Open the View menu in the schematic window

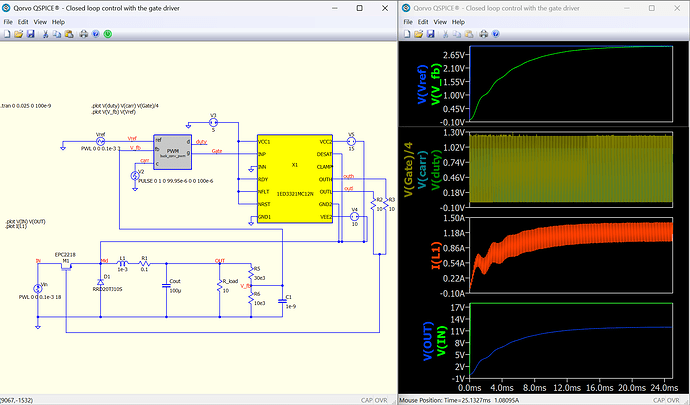pyautogui.click(x=40, y=22)
